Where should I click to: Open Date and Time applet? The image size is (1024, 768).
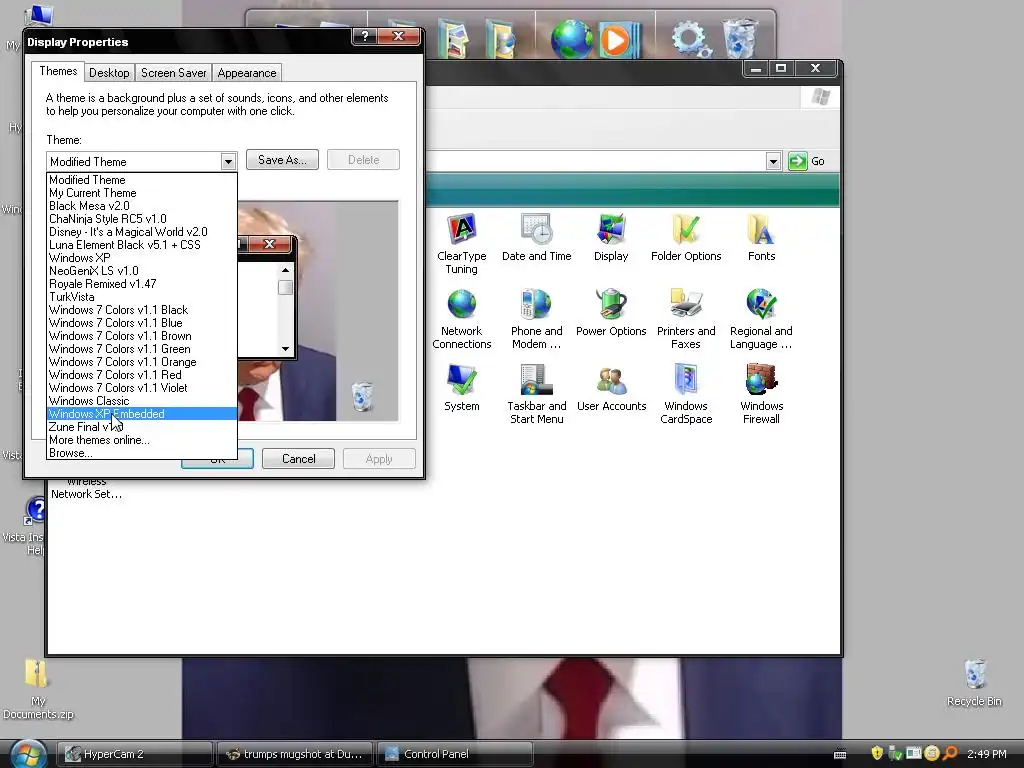pos(536,238)
